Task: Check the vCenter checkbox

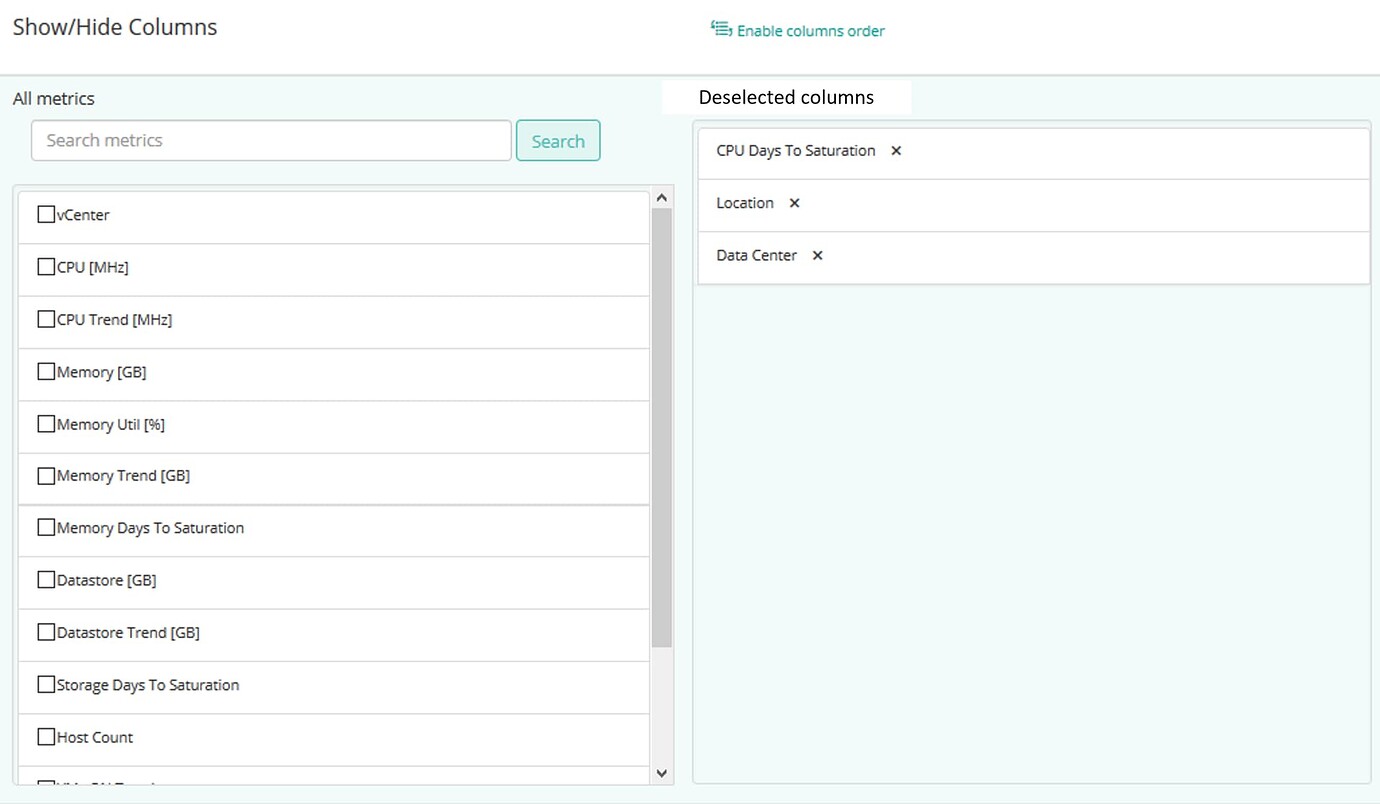Action: pos(45,213)
